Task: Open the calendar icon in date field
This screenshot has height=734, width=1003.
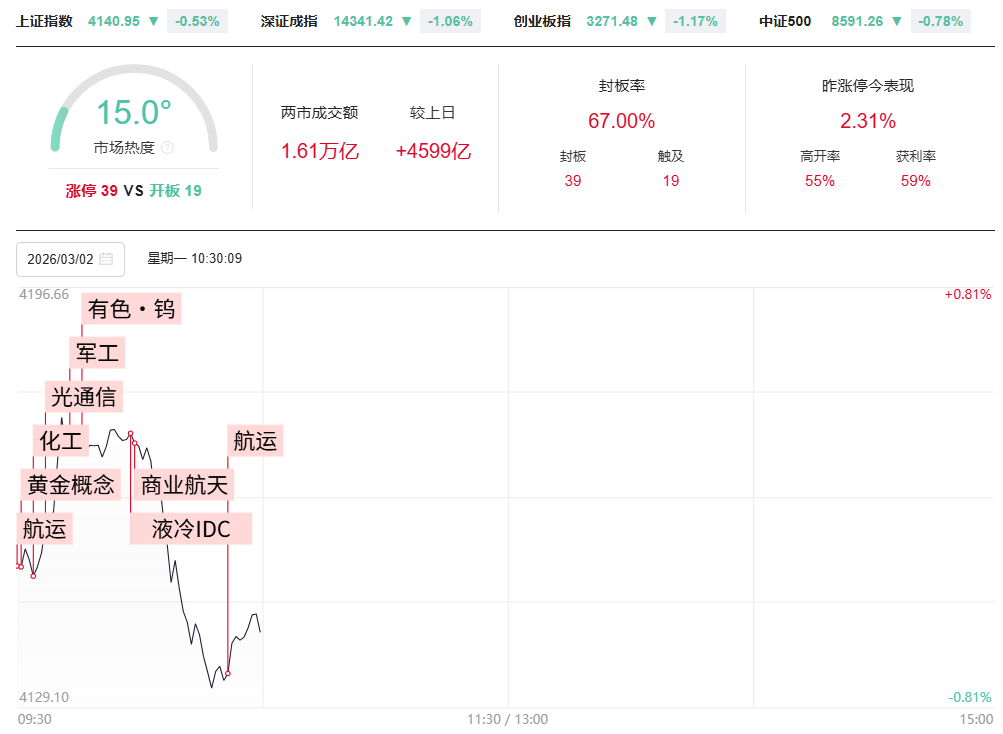Action: [106, 259]
